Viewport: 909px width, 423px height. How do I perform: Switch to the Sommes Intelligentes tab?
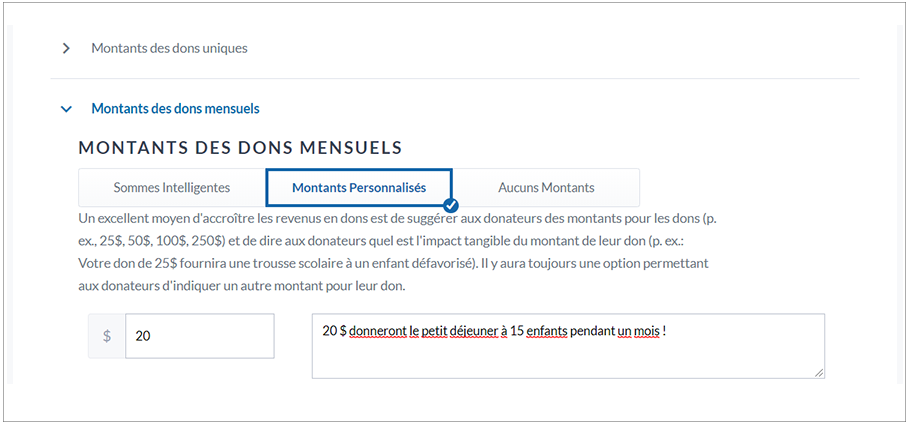172,187
